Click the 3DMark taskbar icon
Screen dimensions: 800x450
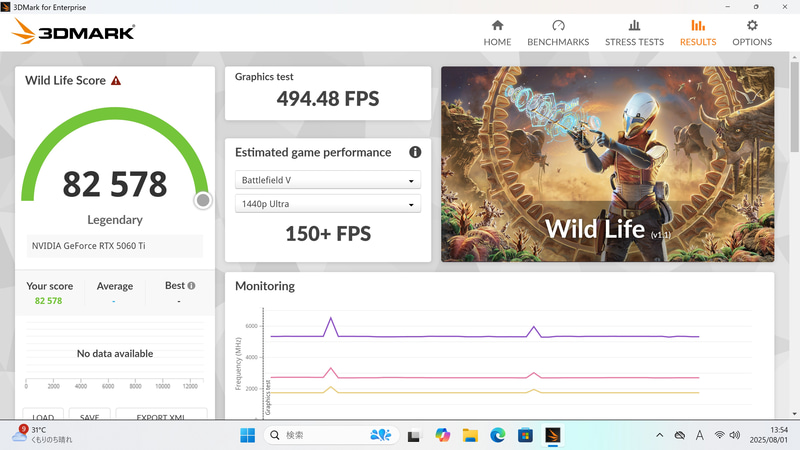click(553, 435)
